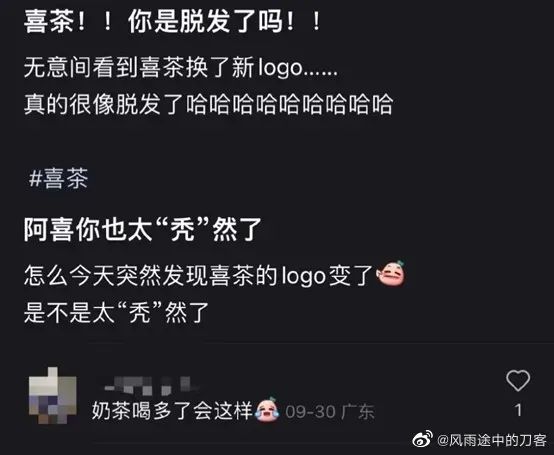The height and width of the screenshot is (455, 554).
Task: Click the laughing emoji after logo变了
Action: [x=391, y=273]
